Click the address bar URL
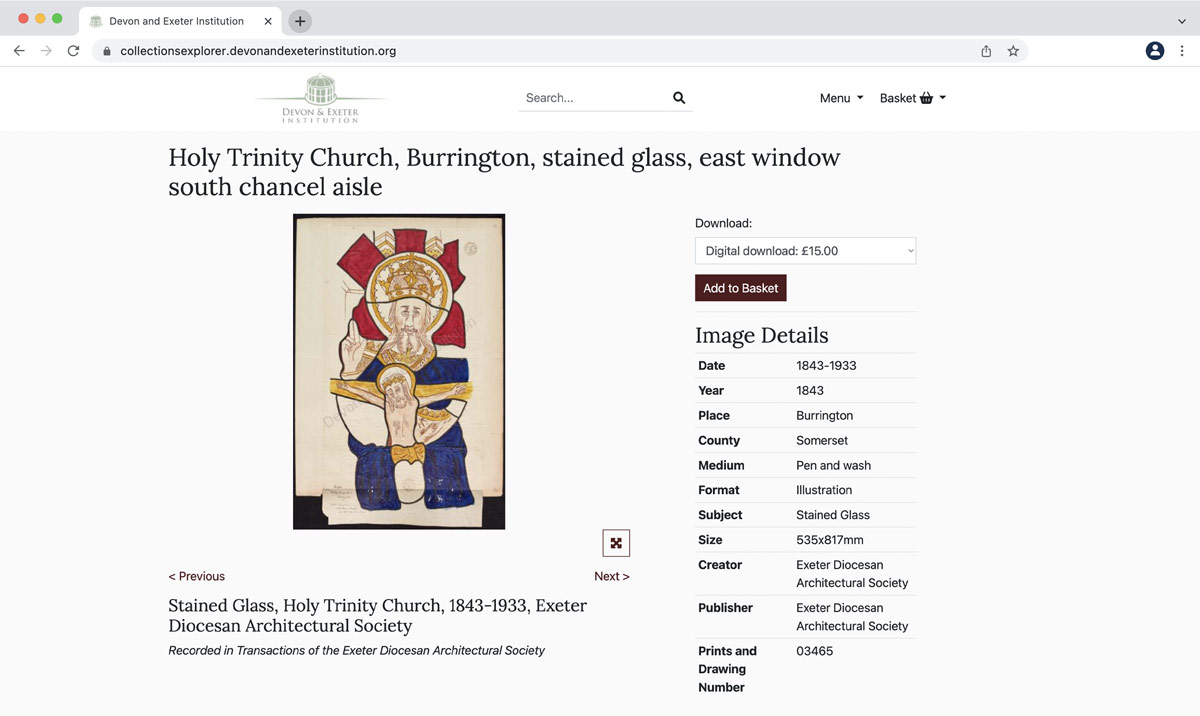This screenshot has width=1200, height=716. (258, 51)
